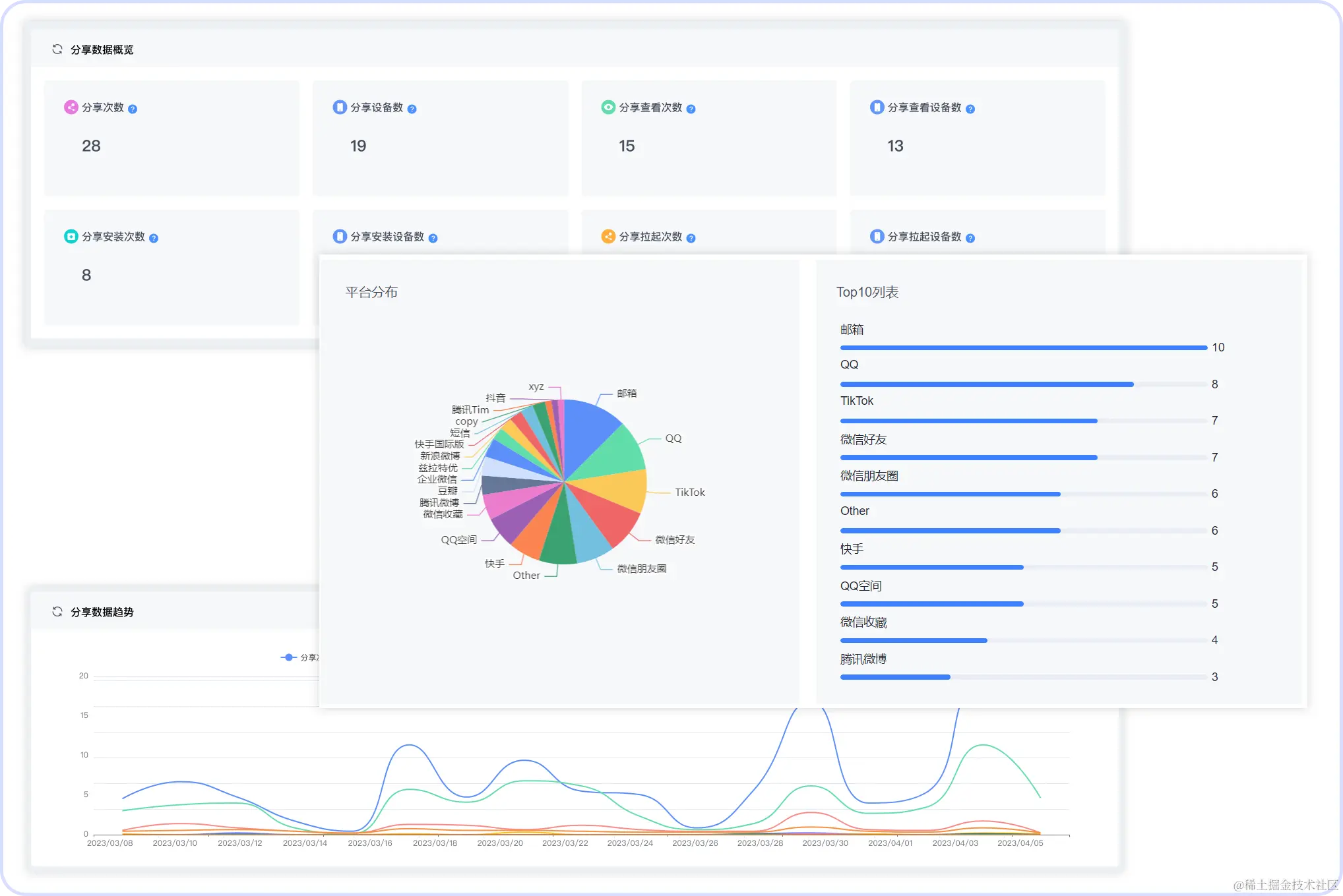Toggle the blue line chart legend marker
This screenshot has height=896, width=1343.
288,657
